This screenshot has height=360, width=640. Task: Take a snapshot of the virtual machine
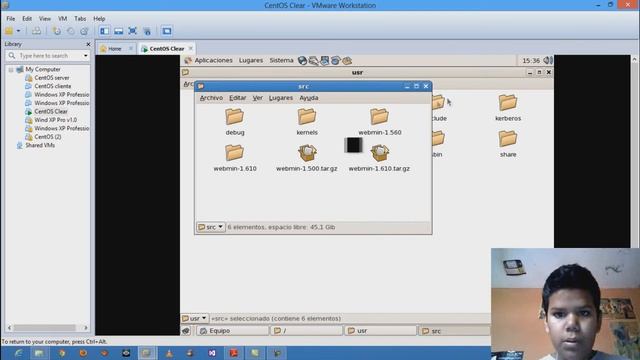click(x=57, y=31)
